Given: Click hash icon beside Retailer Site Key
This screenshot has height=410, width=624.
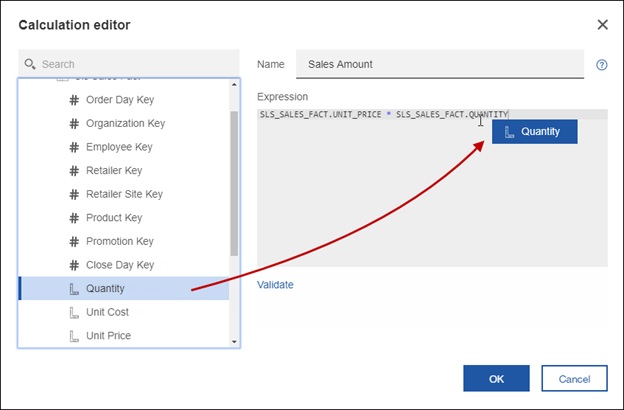Looking at the screenshot, I should [x=74, y=194].
